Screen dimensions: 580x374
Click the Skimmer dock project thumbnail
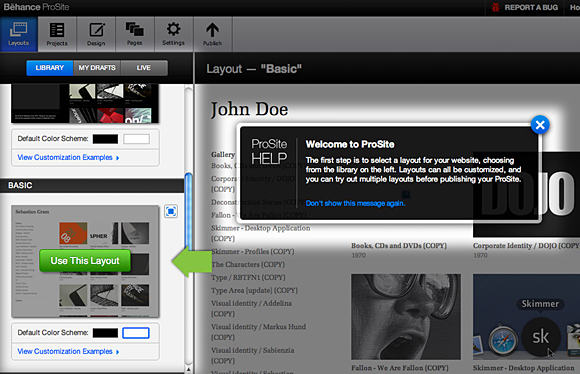point(526,317)
